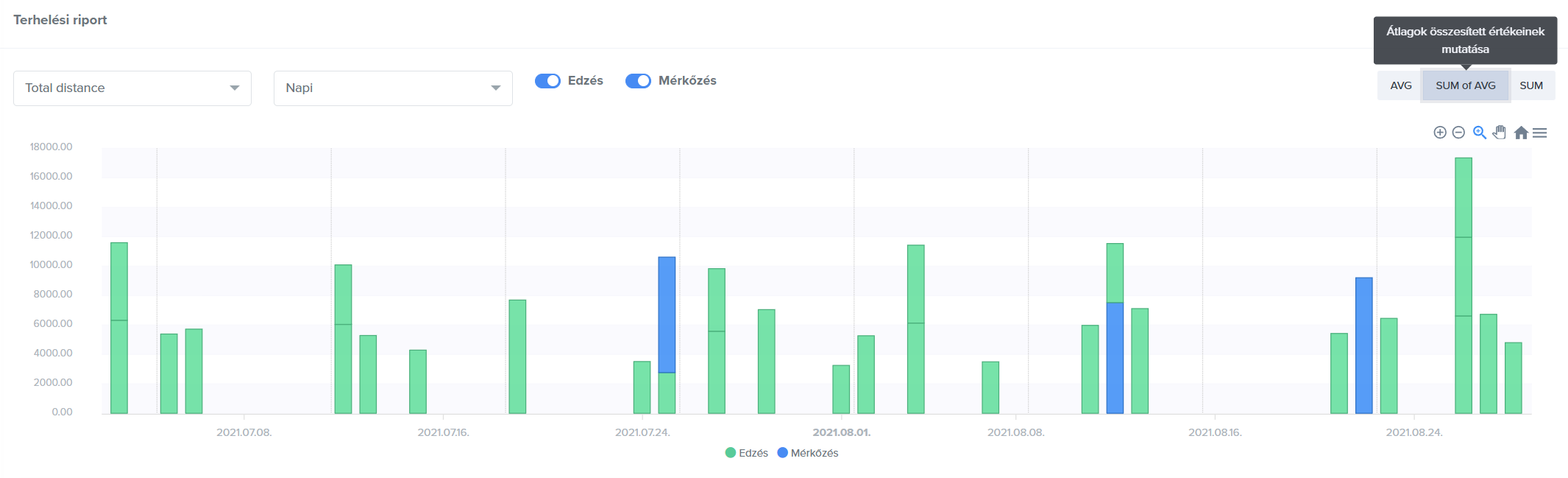Click the blue Mérkőzés bar near 2021.07.24
Viewport: 1568px width, 478px height.
click(667, 314)
